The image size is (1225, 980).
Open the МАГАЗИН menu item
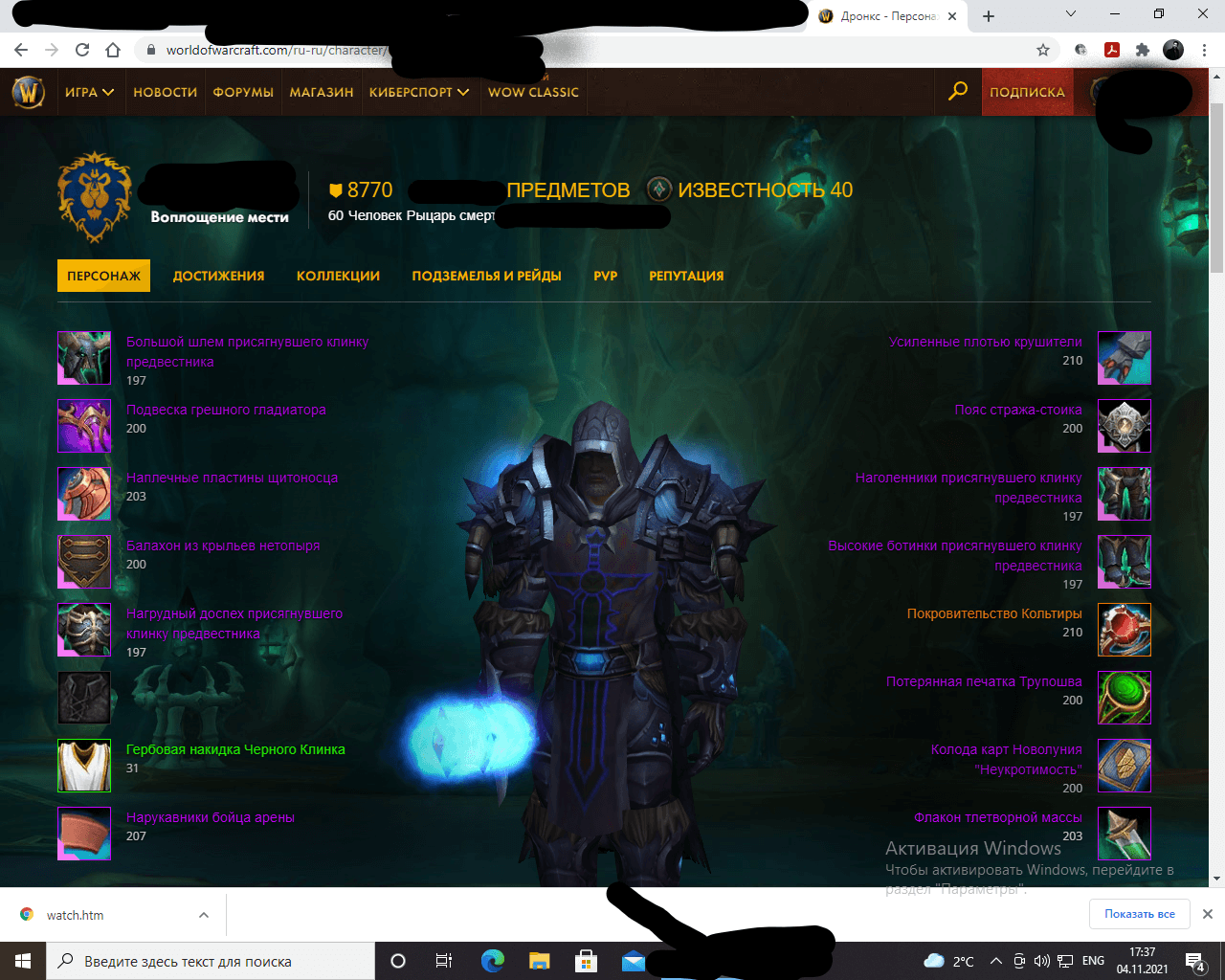pos(322,92)
